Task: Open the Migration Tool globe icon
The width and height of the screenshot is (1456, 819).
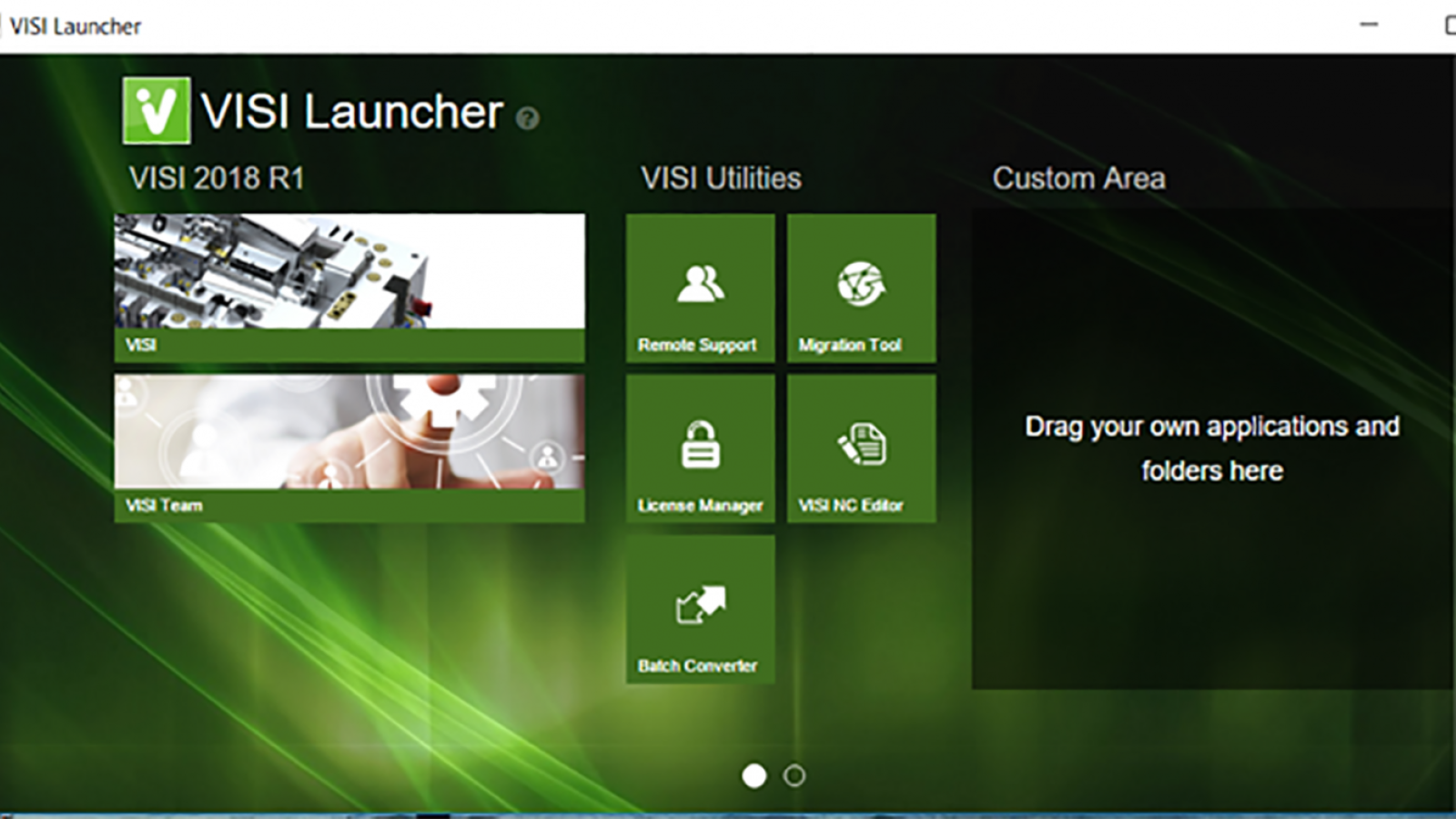Action: (x=861, y=283)
